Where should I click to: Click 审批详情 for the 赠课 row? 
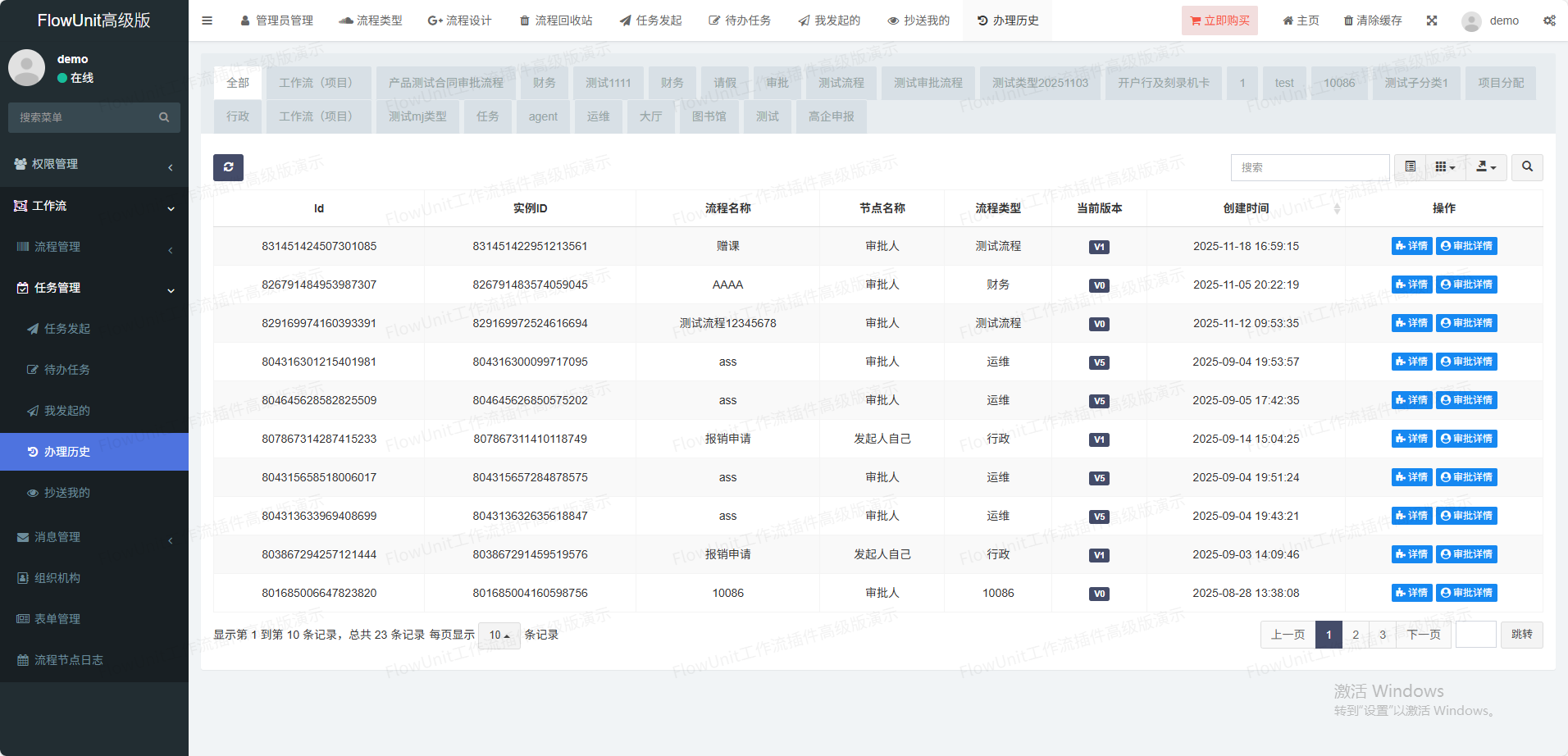click(x=1466, y=246)
